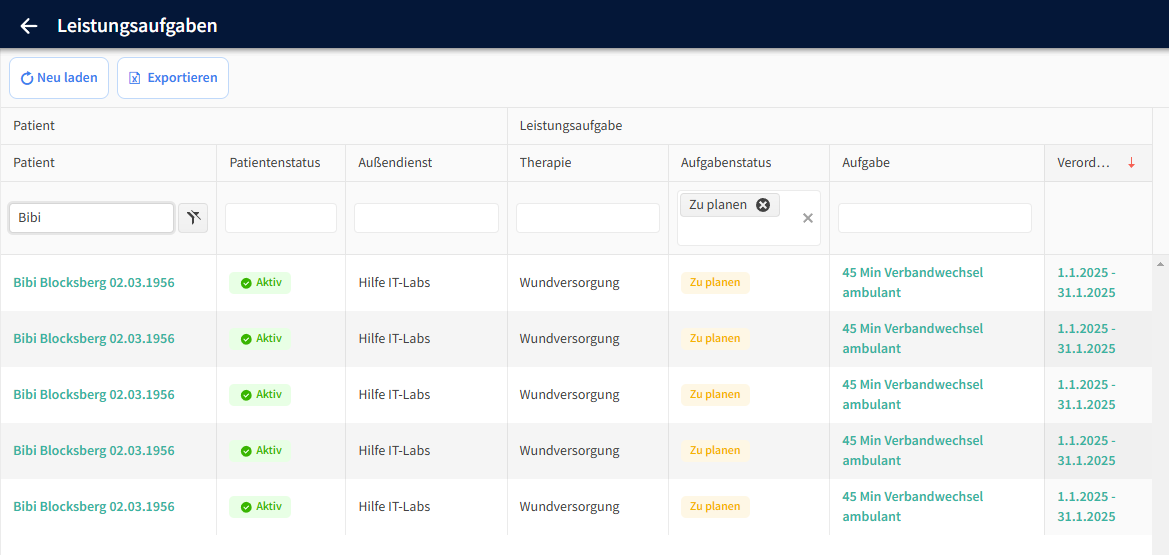Image resolution: width=1169 pixels, height=555 pixels.
Task: Sort by the Patientenstatus column header
Action: (275, 163)
